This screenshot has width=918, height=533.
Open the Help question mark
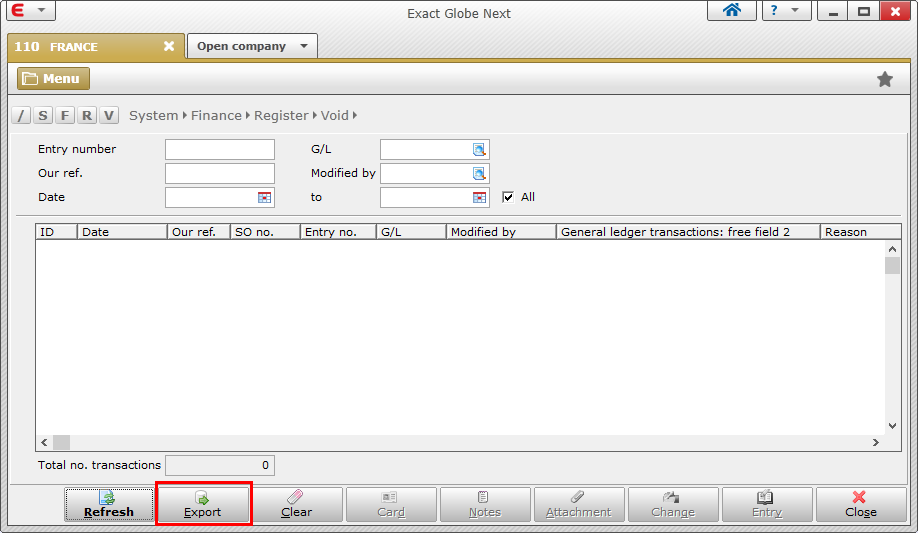[x=774, y=10]
